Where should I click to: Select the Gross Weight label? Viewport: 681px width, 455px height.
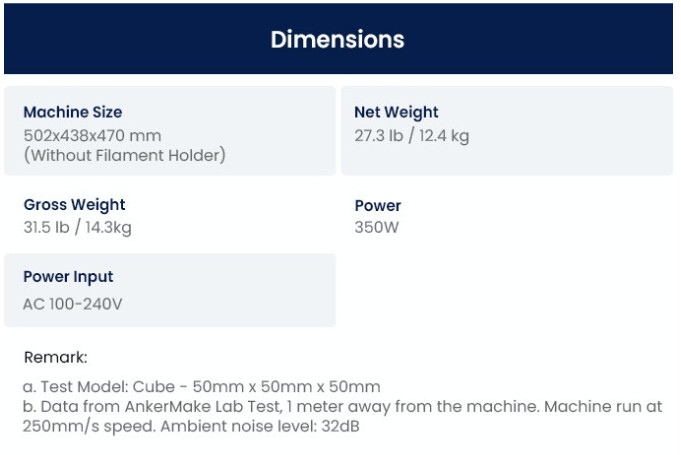74,205
